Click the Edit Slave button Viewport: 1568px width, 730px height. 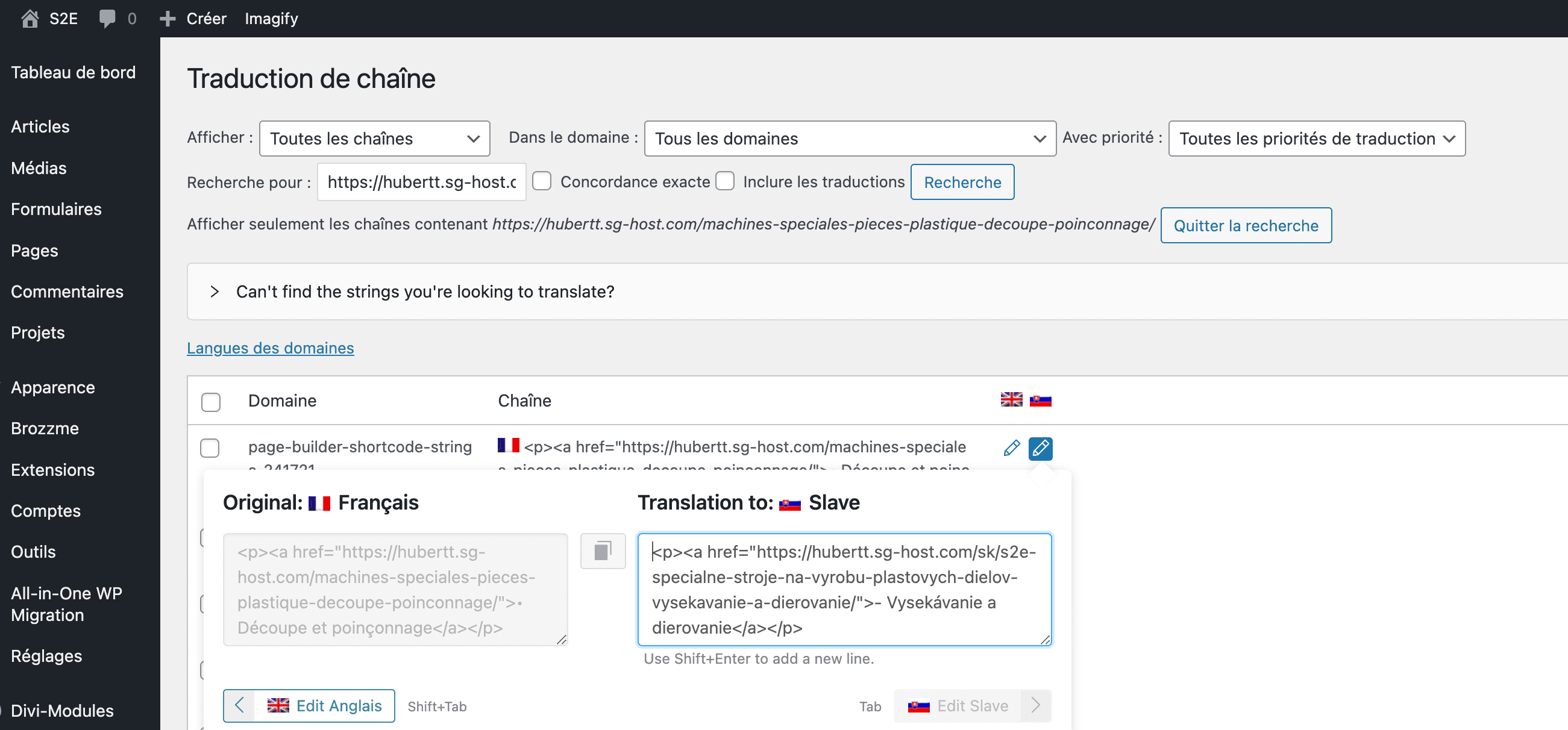click(x=972, y=706)
